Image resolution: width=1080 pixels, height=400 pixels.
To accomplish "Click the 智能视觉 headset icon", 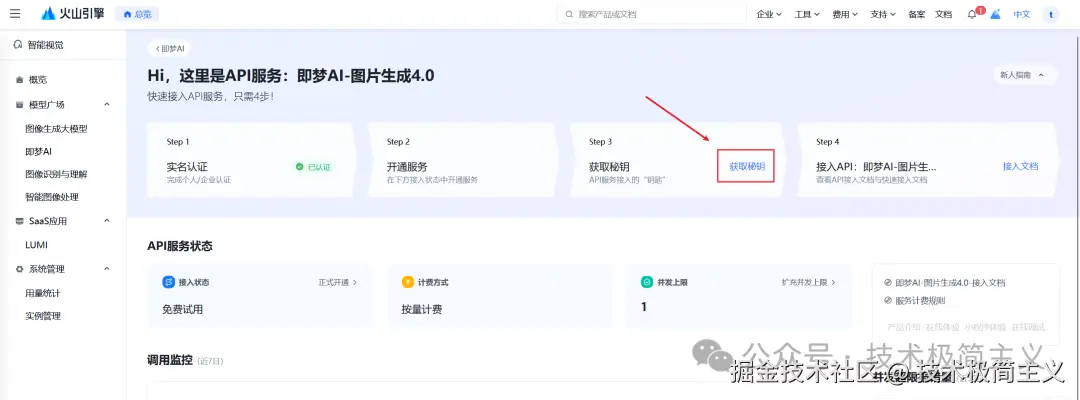I will [19, 45].
